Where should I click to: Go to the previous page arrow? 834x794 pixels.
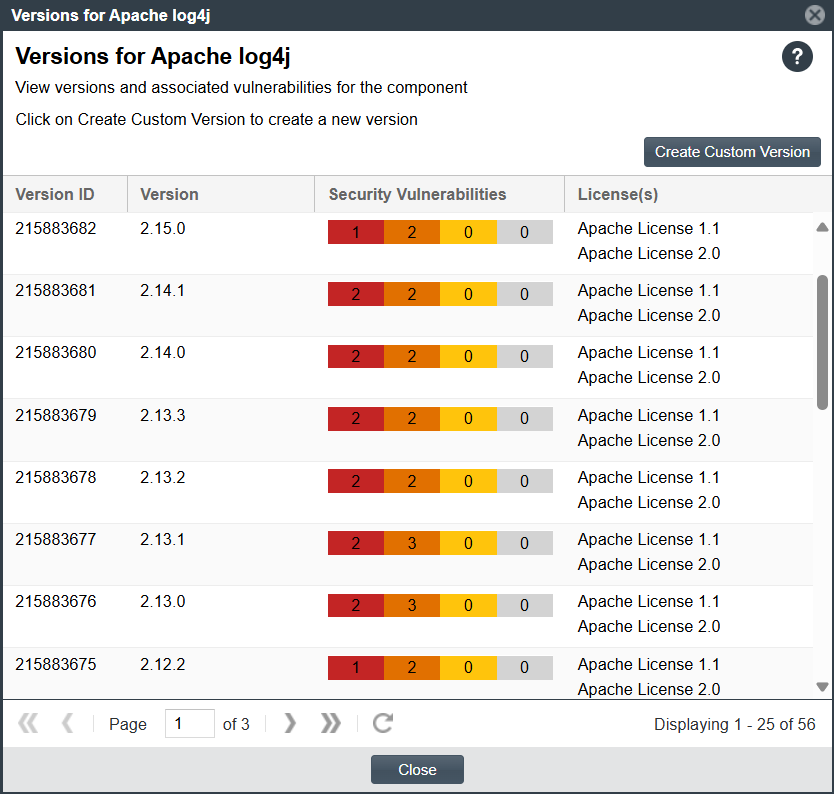(68, 723)
